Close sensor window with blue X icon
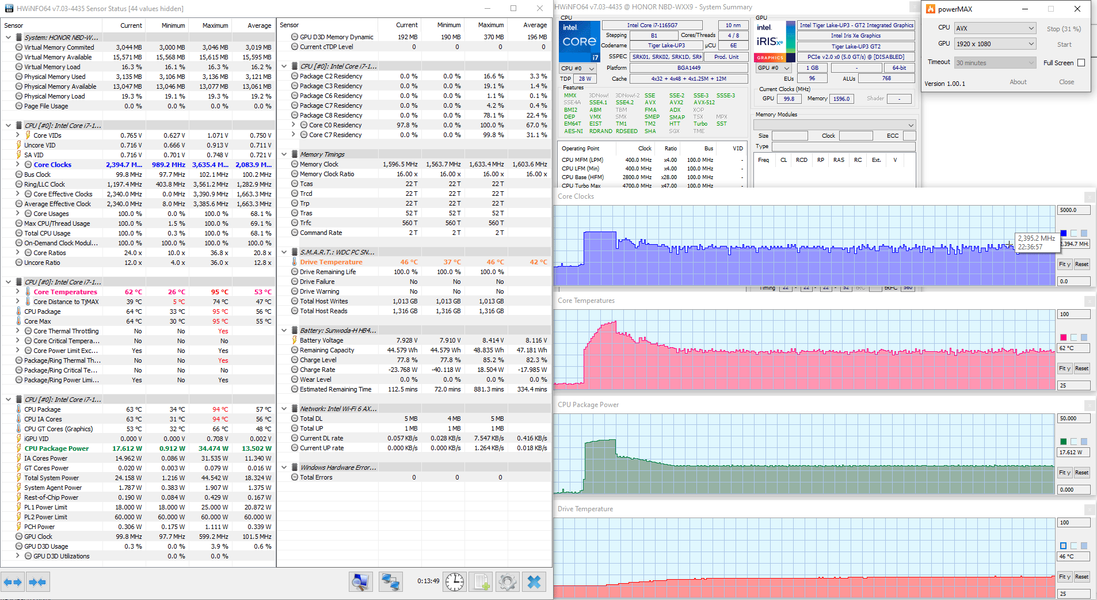 click(534, 581)
